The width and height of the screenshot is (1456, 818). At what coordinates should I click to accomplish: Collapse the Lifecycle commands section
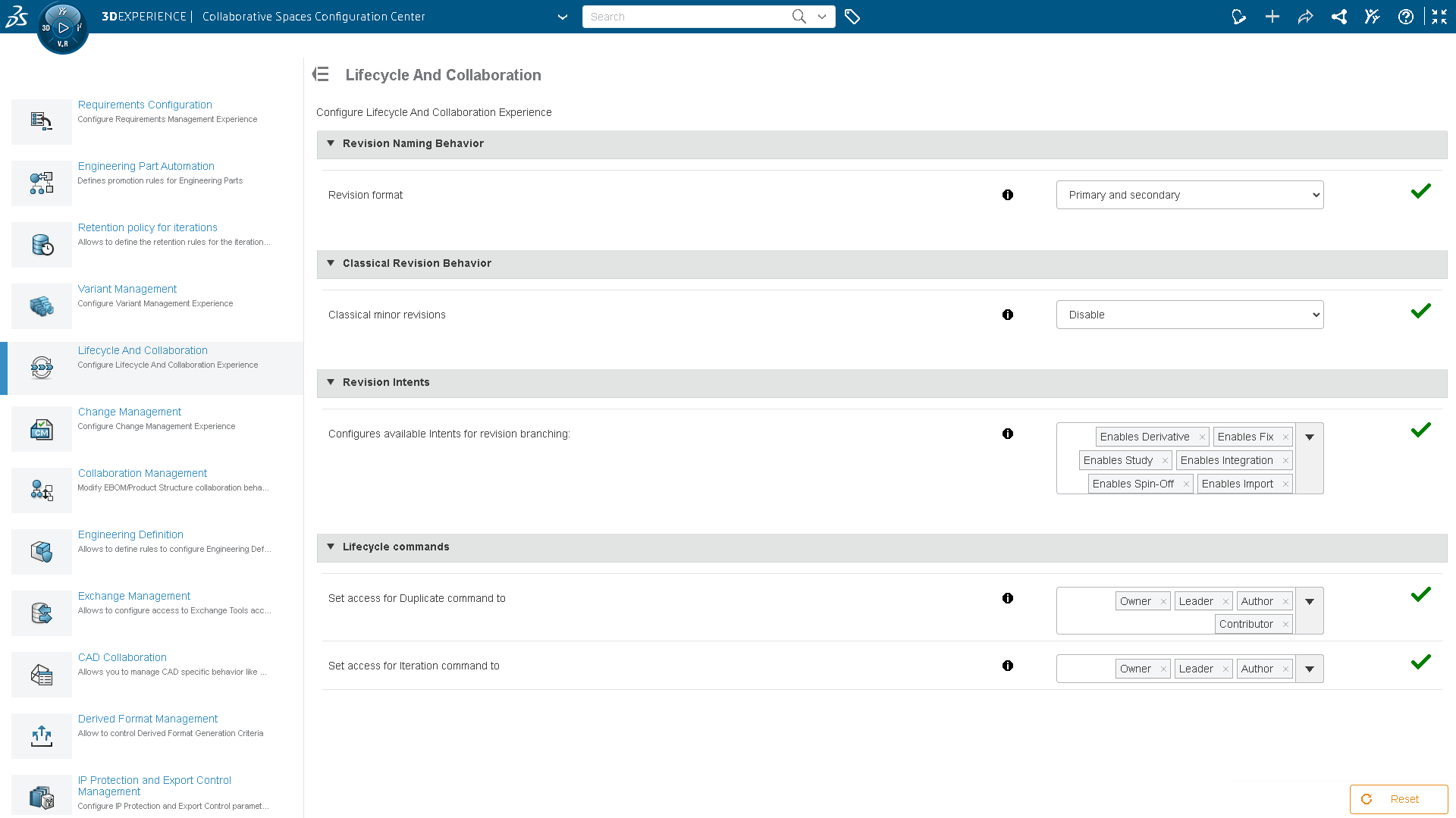[x=331, y=547]
